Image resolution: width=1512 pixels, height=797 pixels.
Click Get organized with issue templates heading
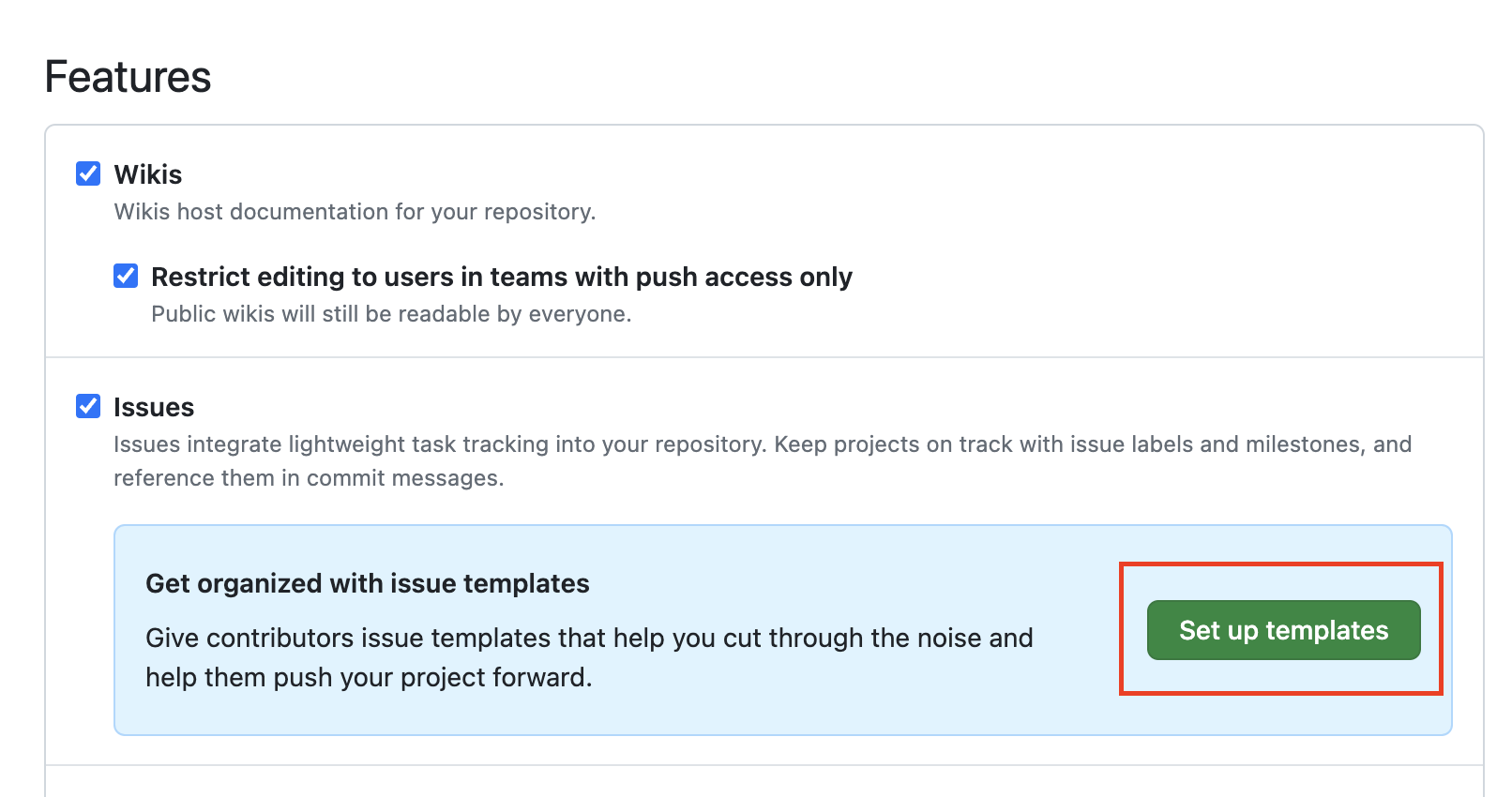pos(368,583)
